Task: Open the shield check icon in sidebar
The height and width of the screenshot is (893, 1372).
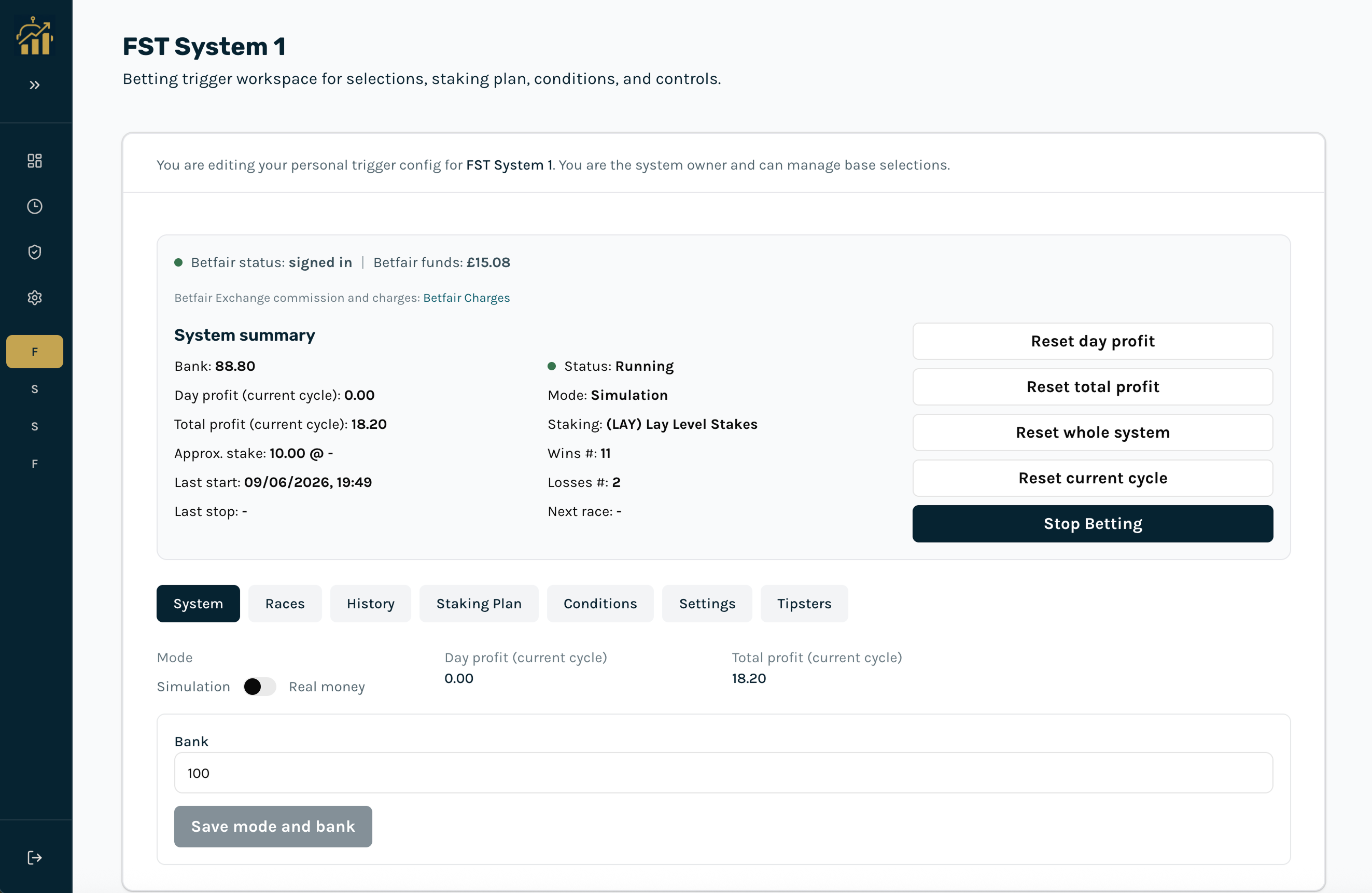Action: point(35,252)
